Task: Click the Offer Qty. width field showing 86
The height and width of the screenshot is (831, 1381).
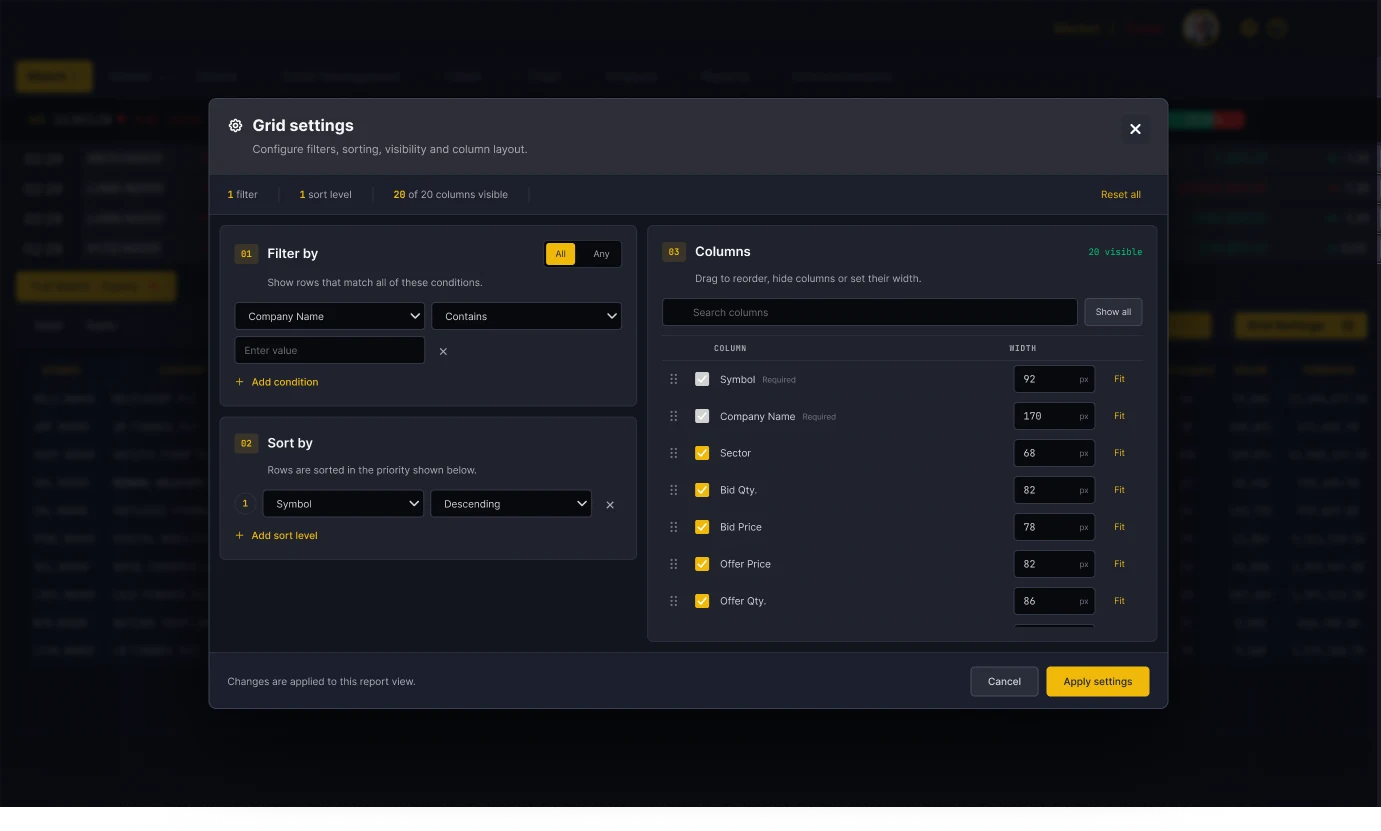Action: coord(1054,601)
